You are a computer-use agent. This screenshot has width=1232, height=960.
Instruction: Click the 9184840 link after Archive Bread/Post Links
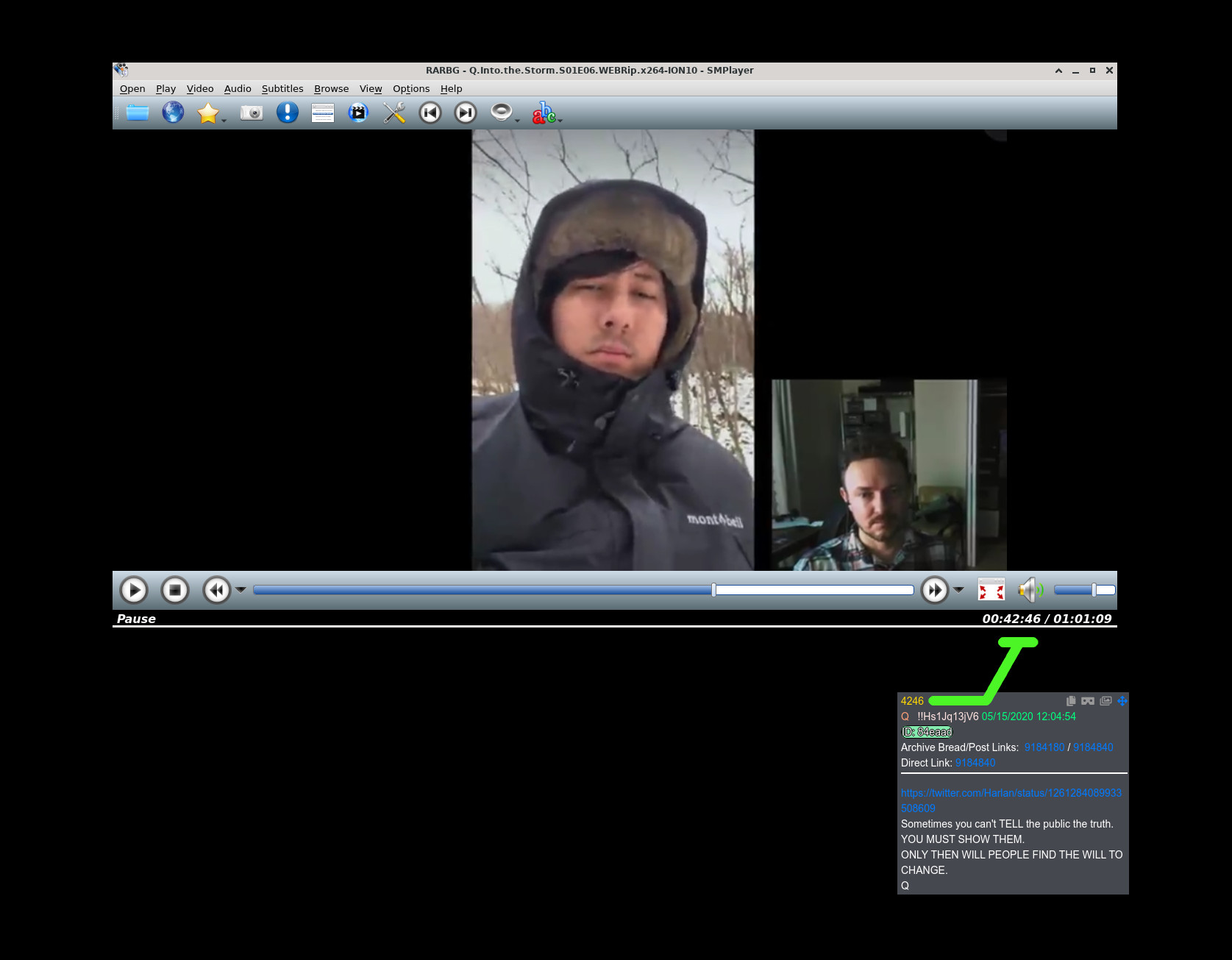[1093, 747]
